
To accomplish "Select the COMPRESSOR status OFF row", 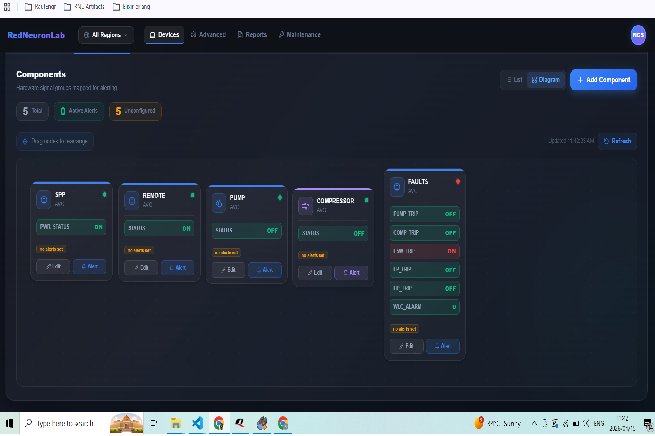I will (333, 233).
